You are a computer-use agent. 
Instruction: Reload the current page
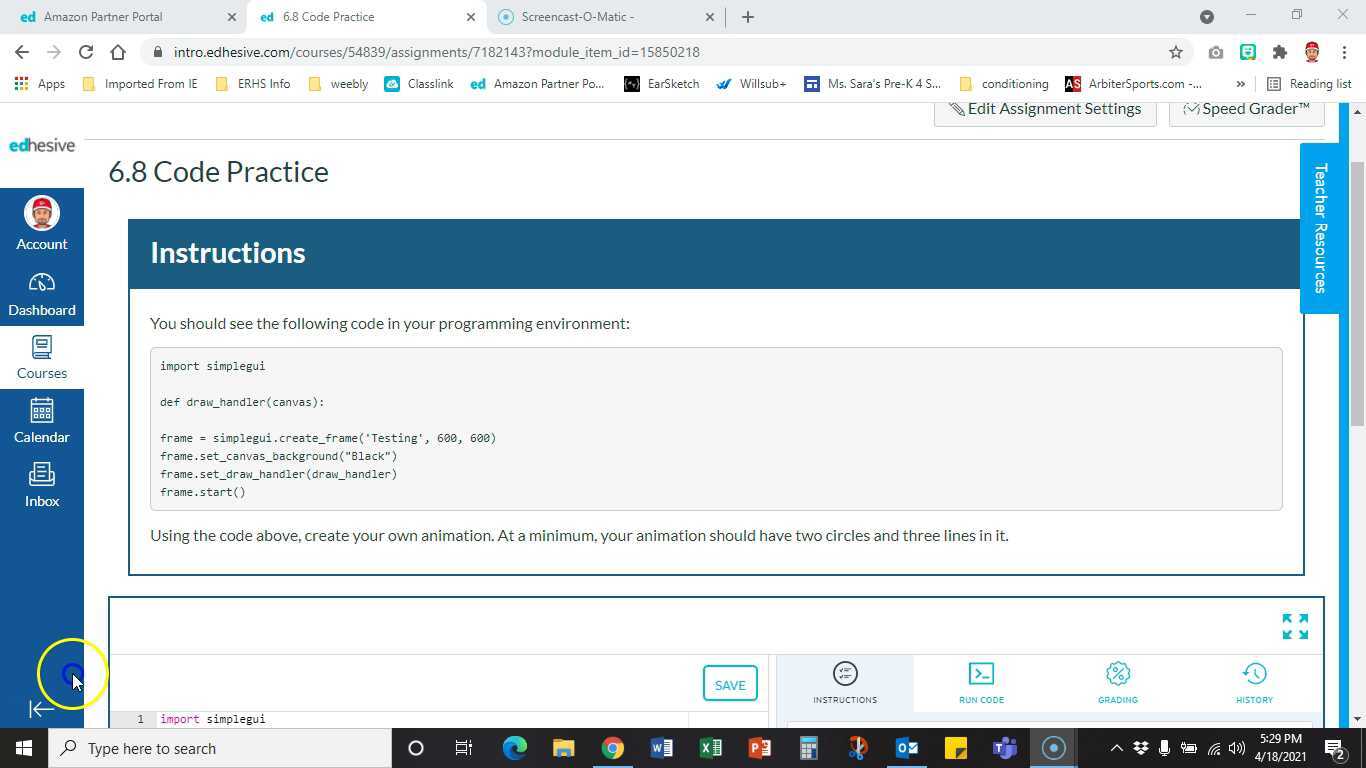point(86,52)
